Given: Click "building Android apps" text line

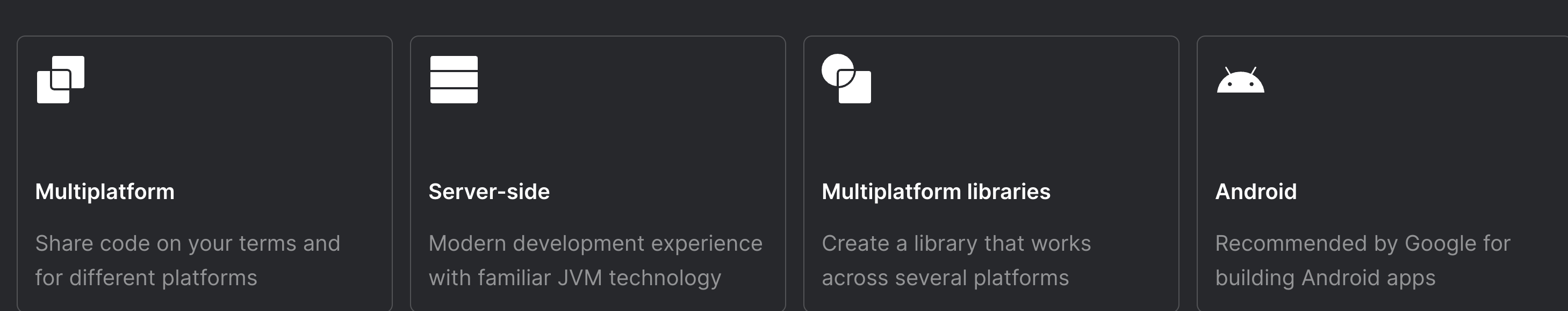Looking at the screenshot, I should coord(1325,278).
